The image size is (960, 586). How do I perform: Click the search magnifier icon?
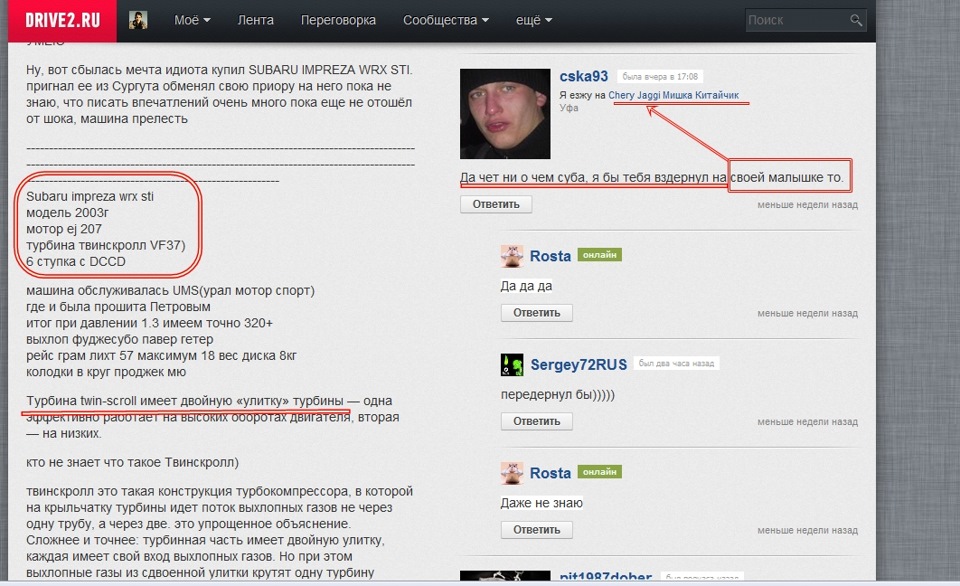[856, 20]
